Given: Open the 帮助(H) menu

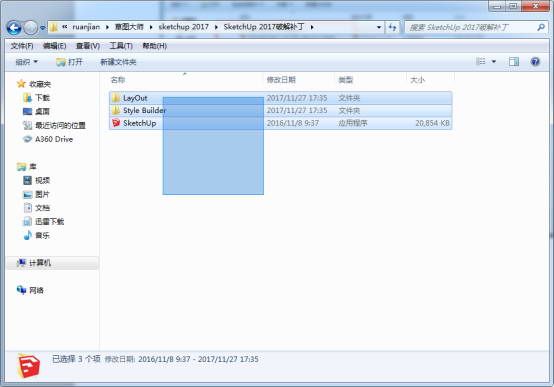Looking at the screenshot, I should [x=154, y=46].
